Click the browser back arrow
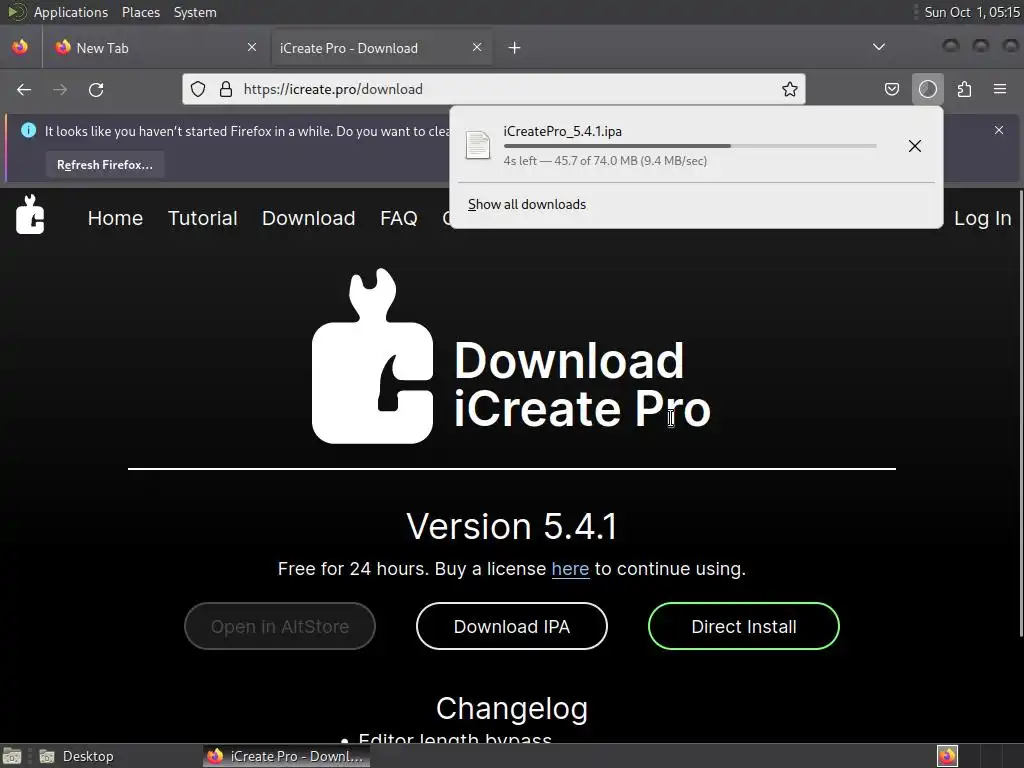Viewport: 1024px width, 768px height. (24, 89)
